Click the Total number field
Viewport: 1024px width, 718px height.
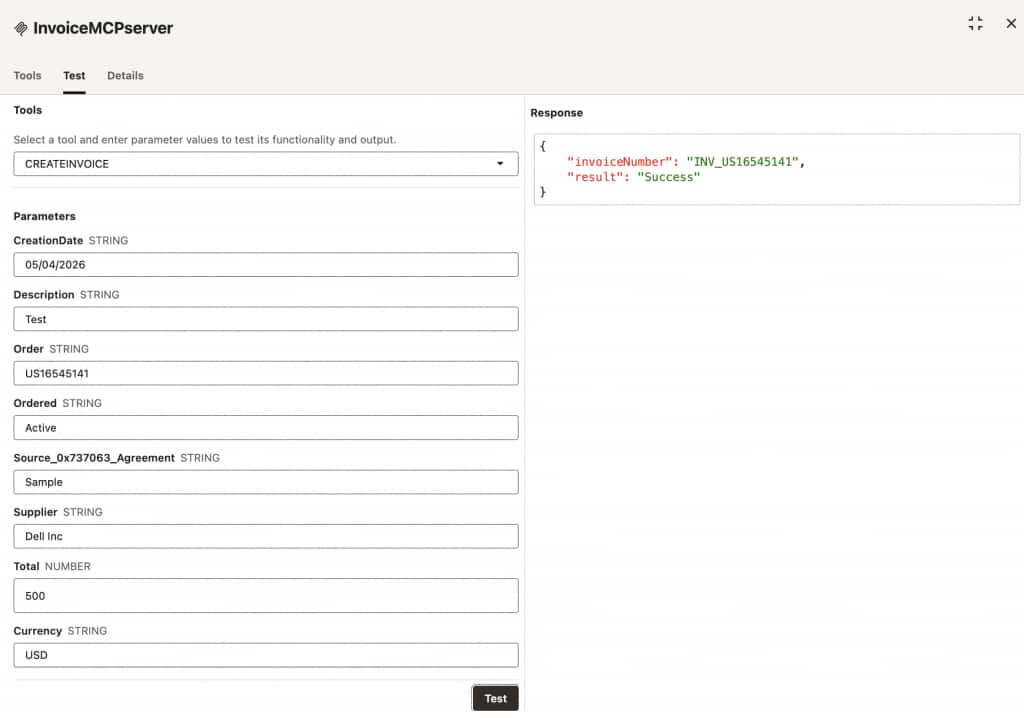(266, 595)
